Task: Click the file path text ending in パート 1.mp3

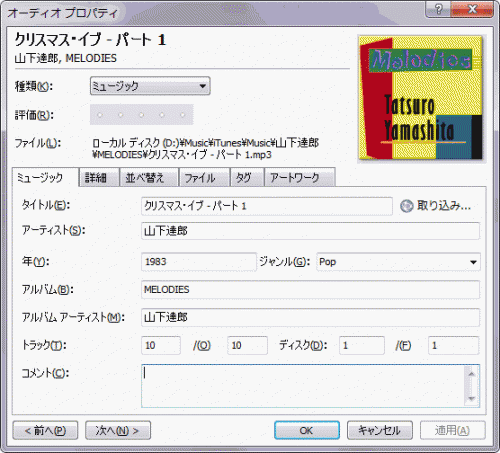Action: (x=205, y=149)
